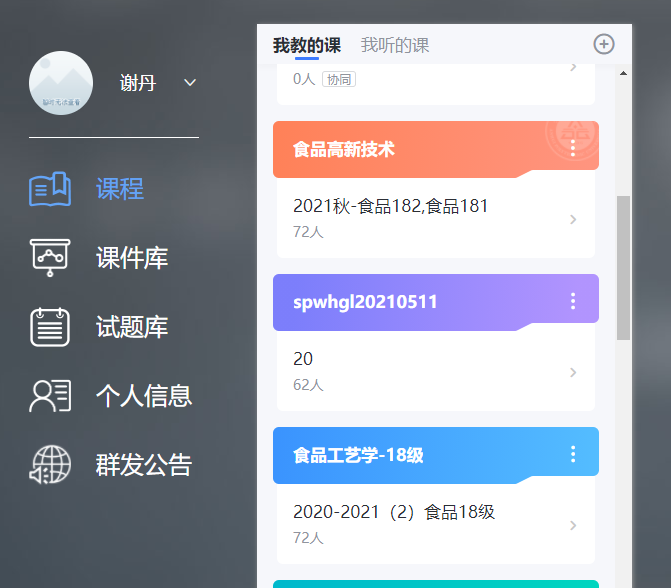
Task: Click the 课程 book icon in sidebar
Action: 50,188
